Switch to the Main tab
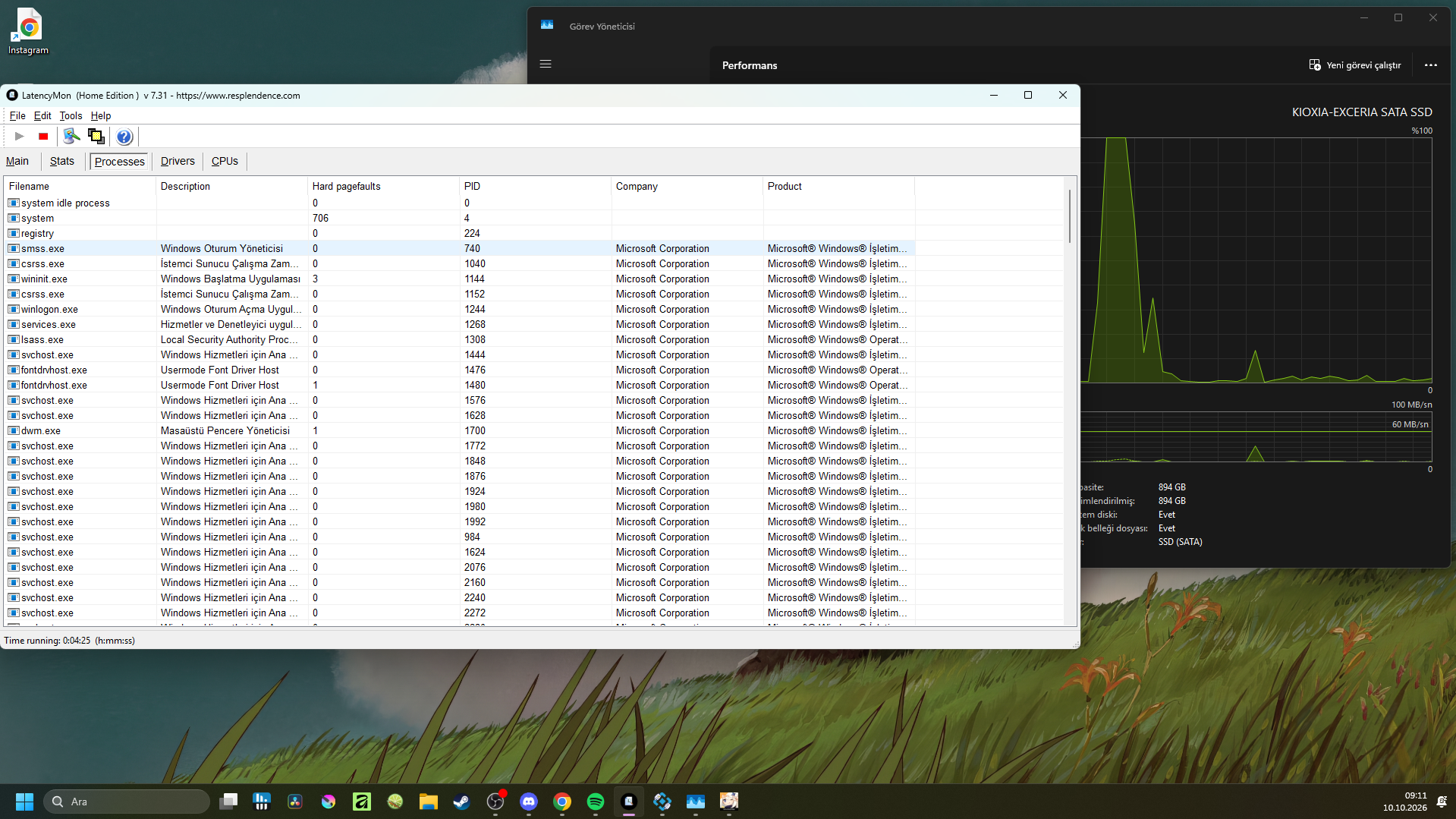 pyautogui.click(x=17, y=161)
